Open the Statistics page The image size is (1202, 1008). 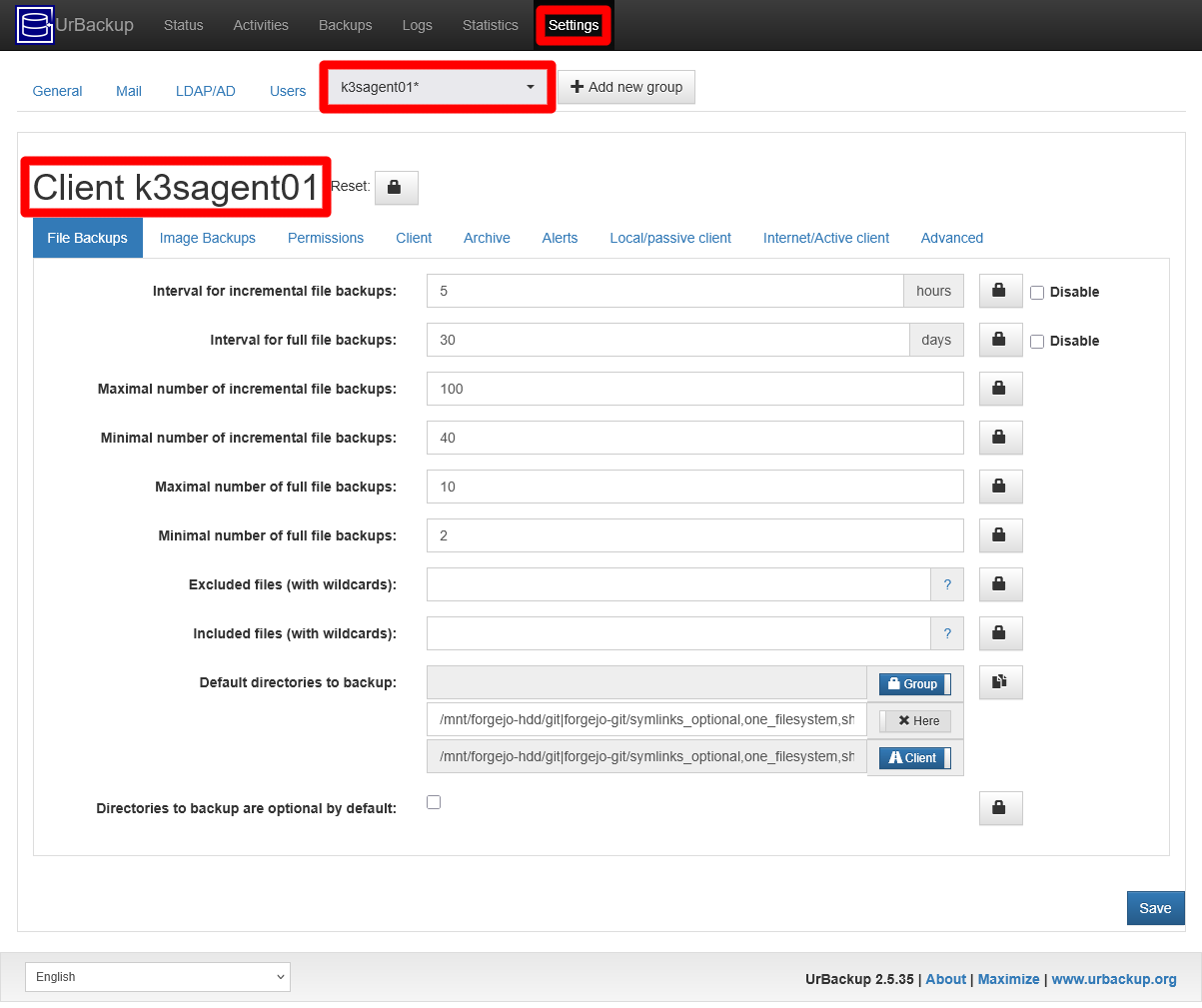click(x=490, y=25)
